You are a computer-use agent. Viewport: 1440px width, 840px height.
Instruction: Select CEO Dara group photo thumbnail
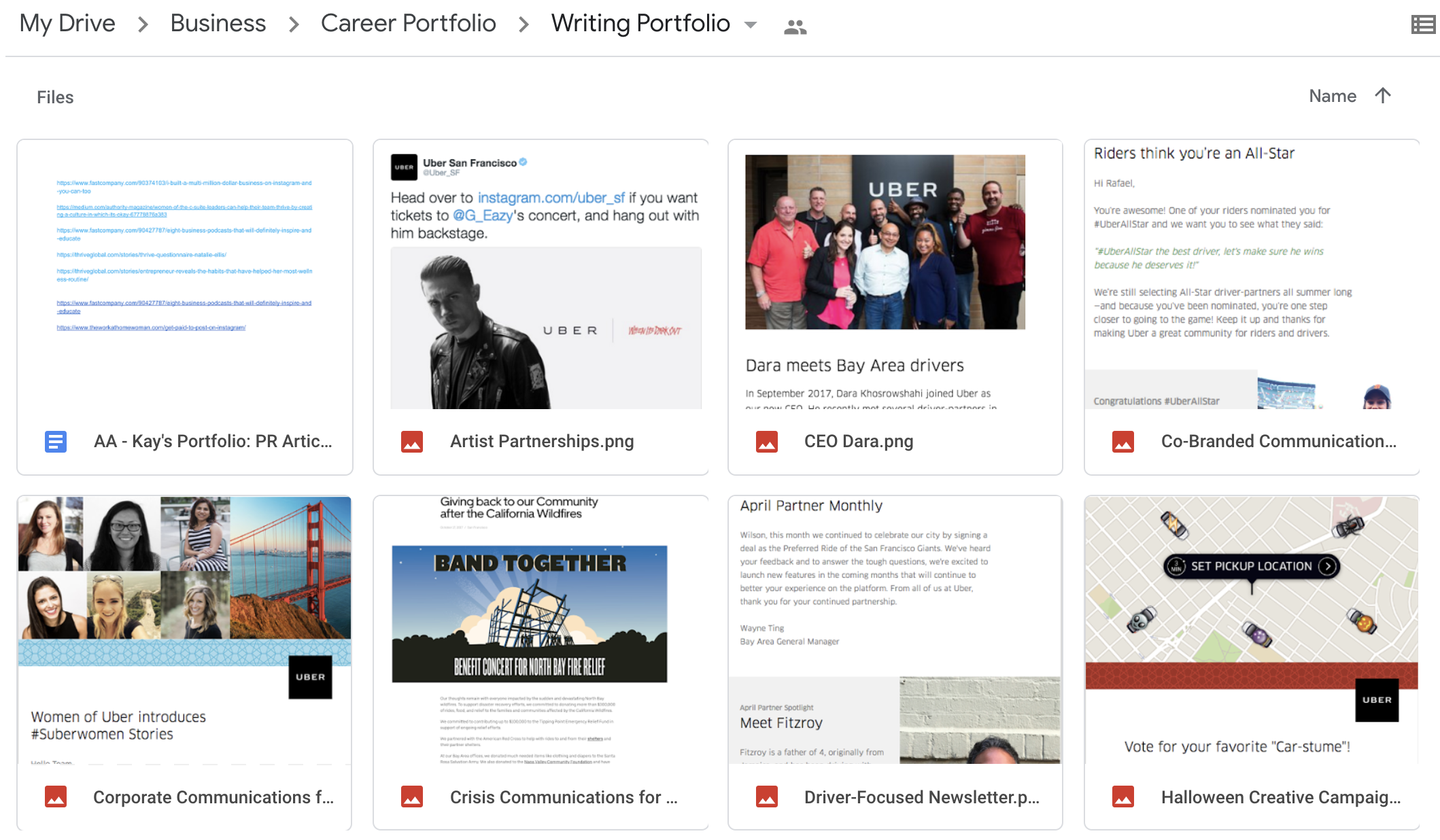pyautogui.click(x=895, y=275)
